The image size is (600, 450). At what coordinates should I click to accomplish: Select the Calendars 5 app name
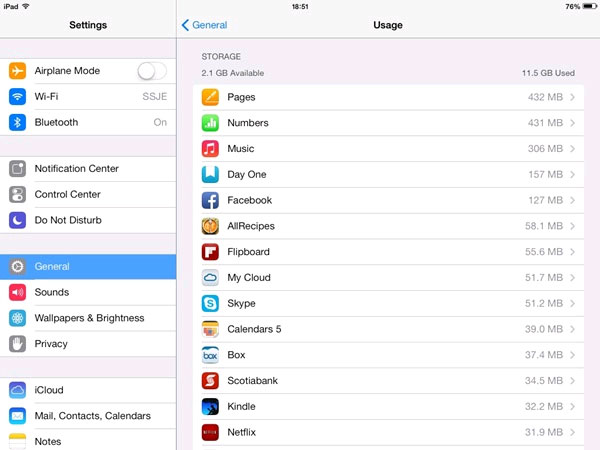point(254,329)
